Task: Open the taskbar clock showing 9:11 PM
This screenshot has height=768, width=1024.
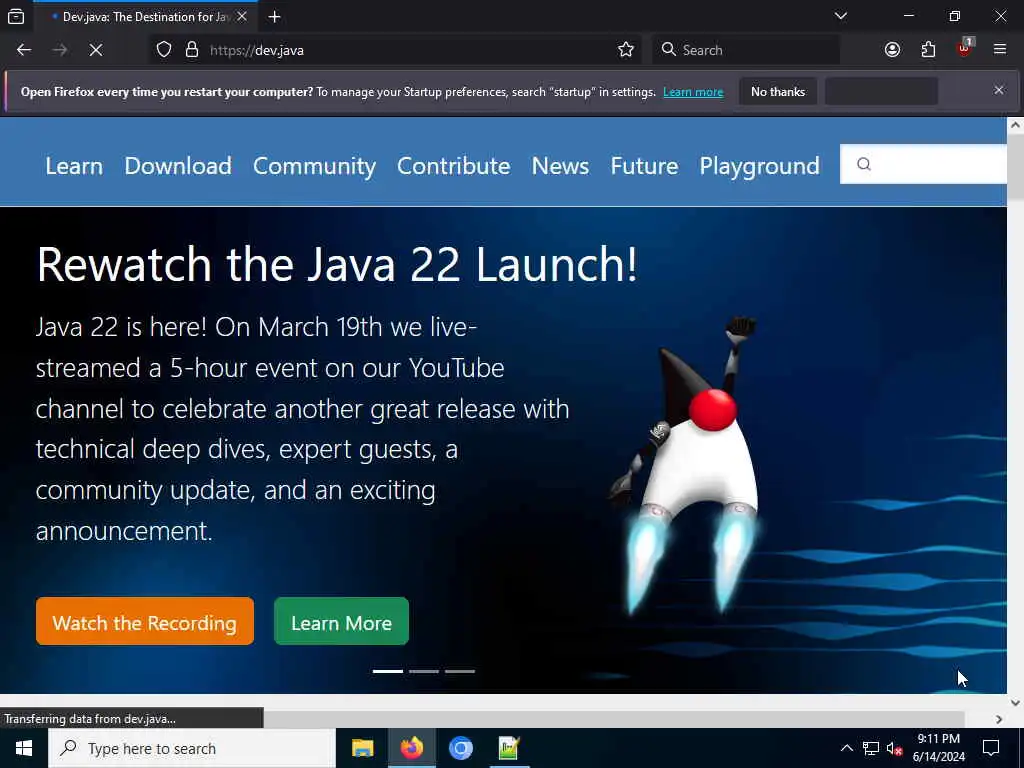Action: 938,748
